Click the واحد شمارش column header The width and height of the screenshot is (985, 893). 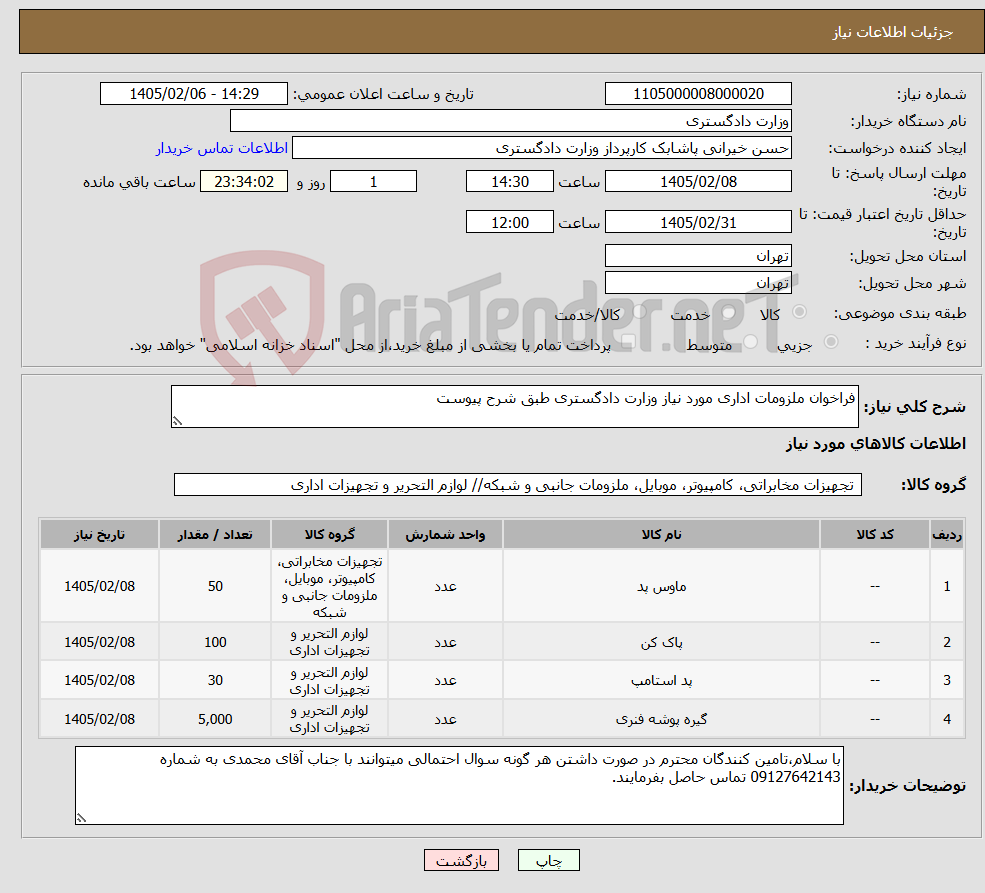[x=445, y=534]
